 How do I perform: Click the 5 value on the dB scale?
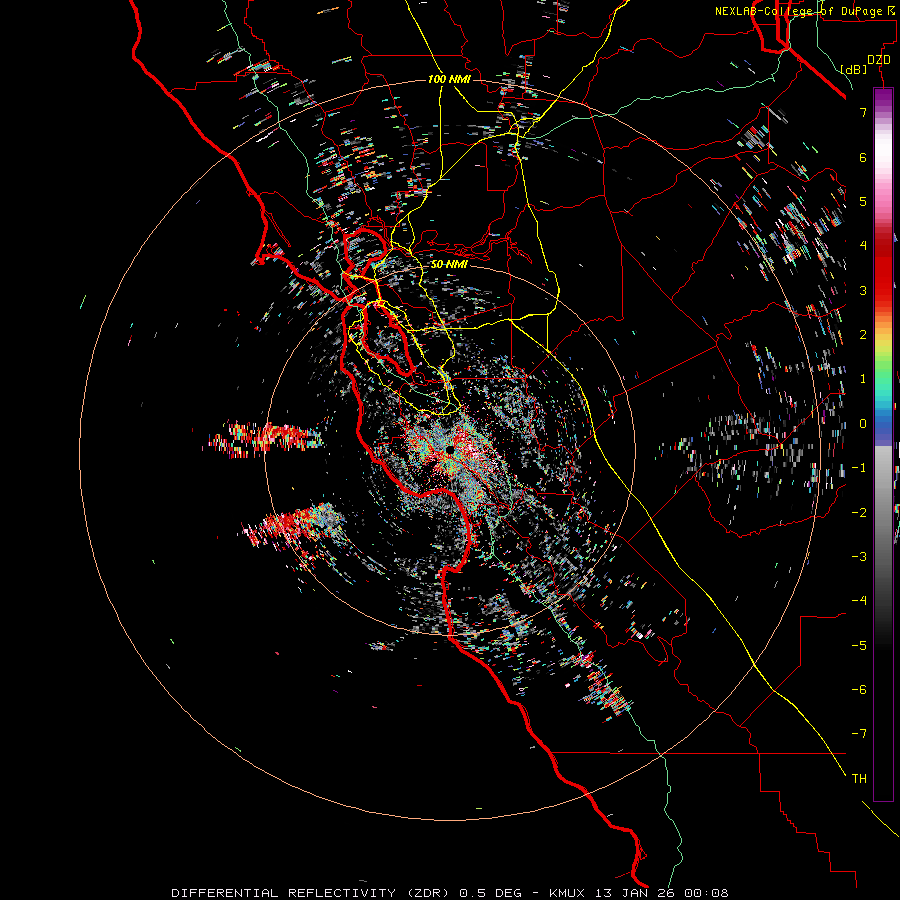click(x=863, y=201)
